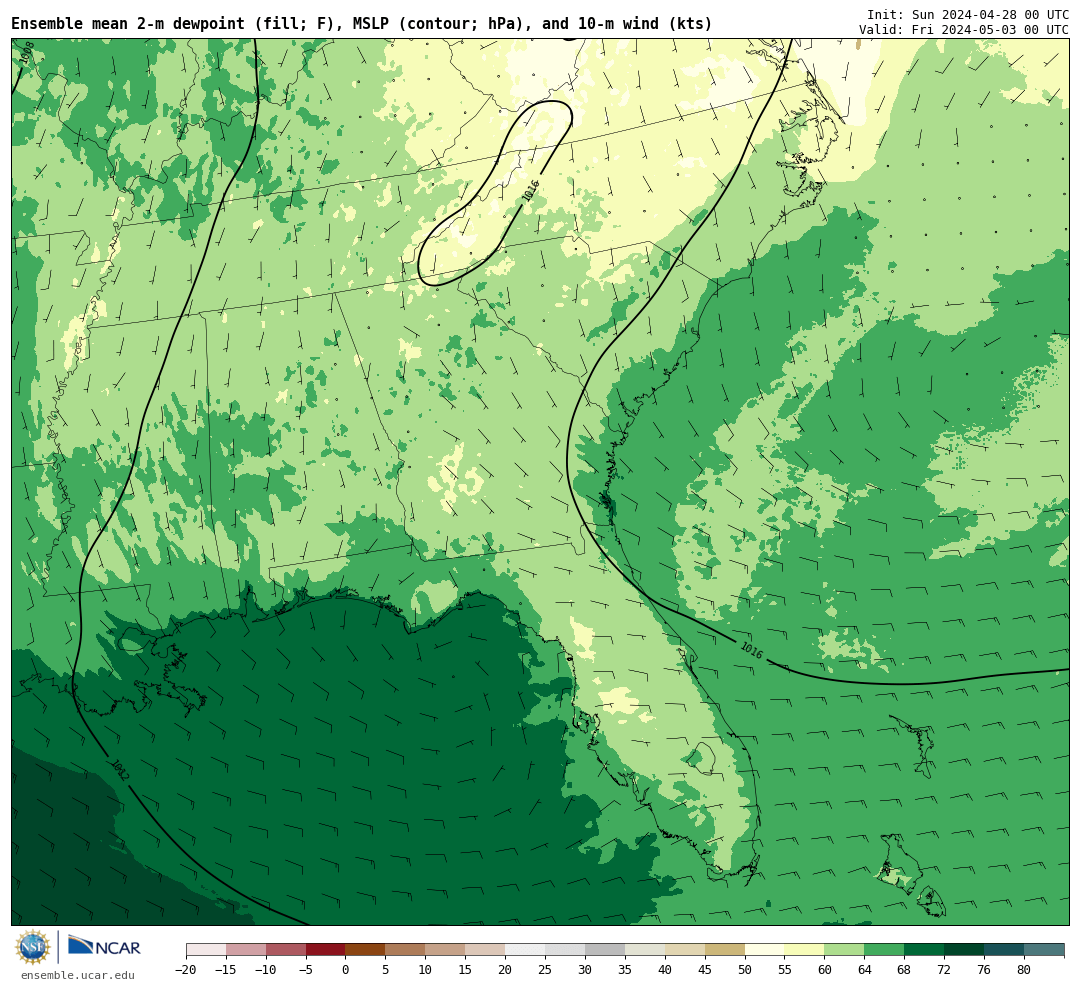Click the 50 colorbar tick label
This screenshot has width=1080, height=988.
745,969
